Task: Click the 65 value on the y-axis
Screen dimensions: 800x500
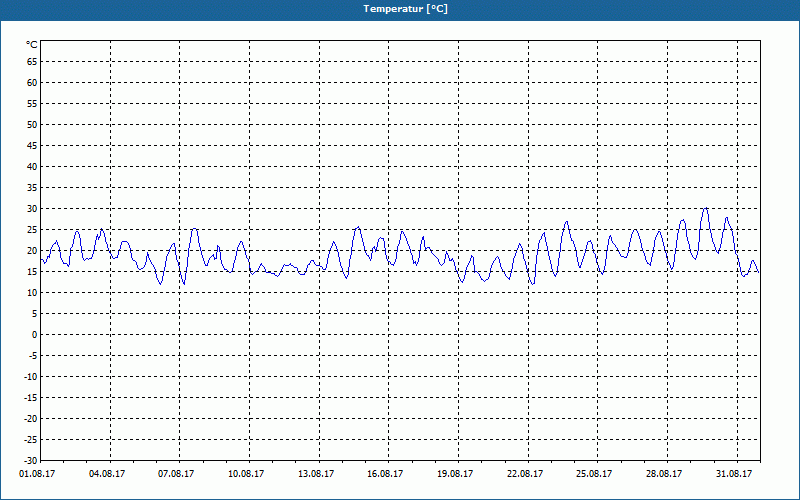Action: pyautogui.click(x=31, y=61)
